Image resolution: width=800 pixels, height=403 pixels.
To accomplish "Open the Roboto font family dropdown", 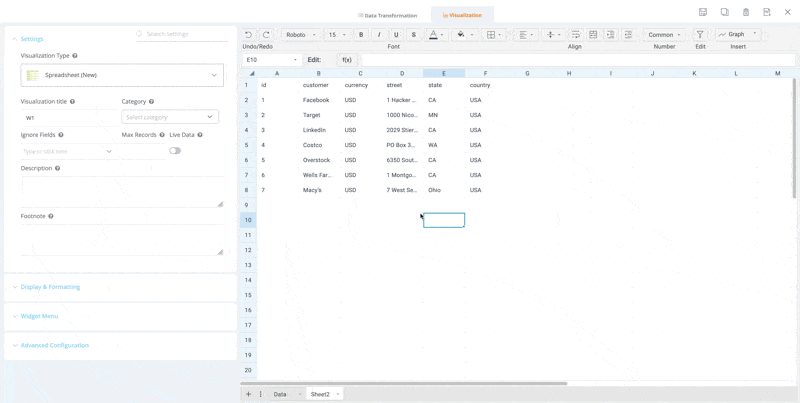I will click(x=300, y=35).
